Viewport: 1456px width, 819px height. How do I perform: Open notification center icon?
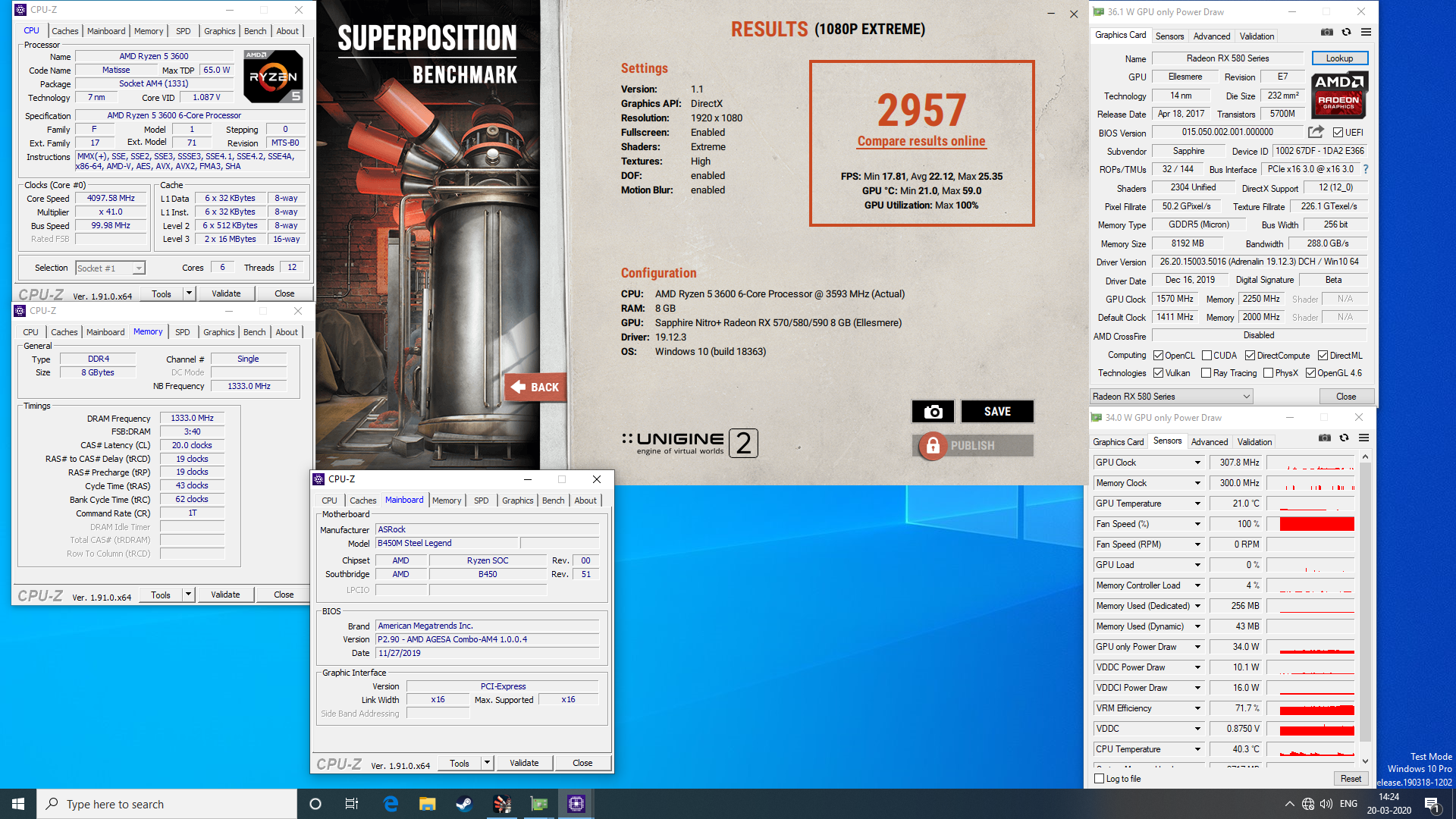1432,804
